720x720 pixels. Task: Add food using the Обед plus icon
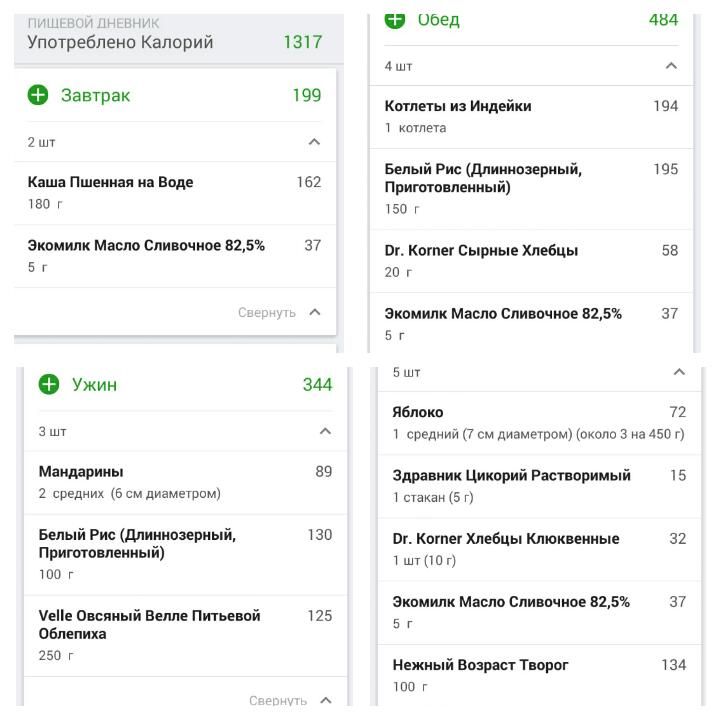click(x=395, y=18)
